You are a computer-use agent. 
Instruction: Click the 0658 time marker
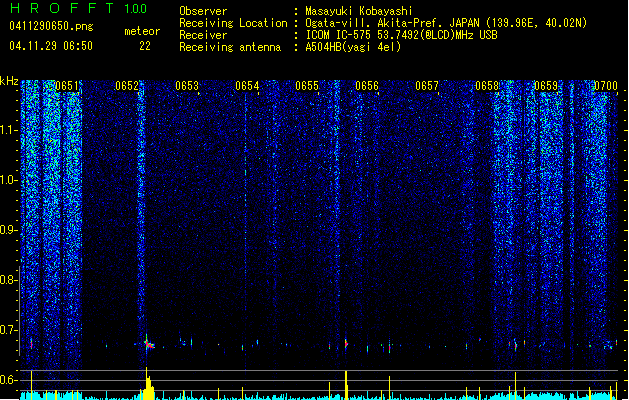pos(487,86)
